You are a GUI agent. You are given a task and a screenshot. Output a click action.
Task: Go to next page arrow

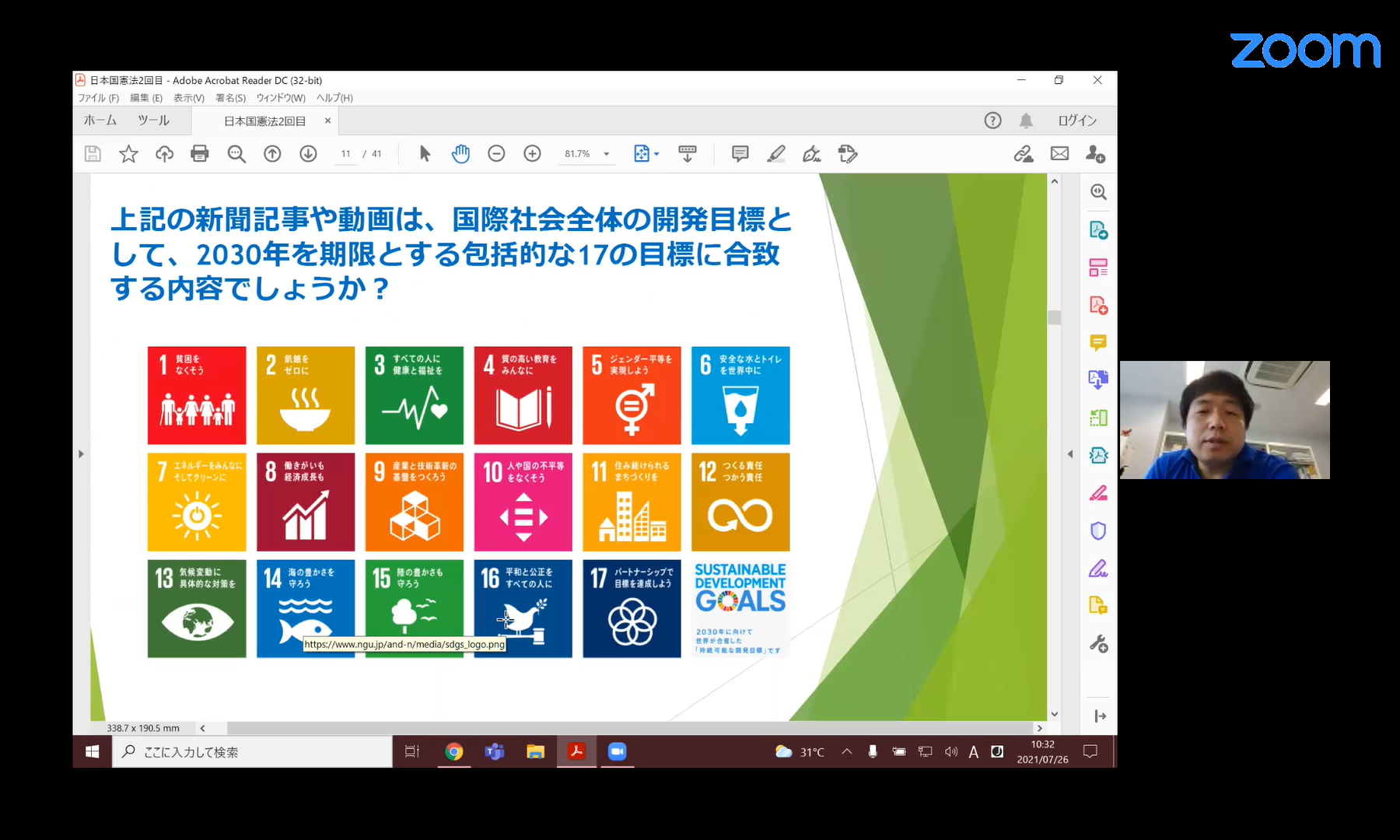click(x=308, y=154)
